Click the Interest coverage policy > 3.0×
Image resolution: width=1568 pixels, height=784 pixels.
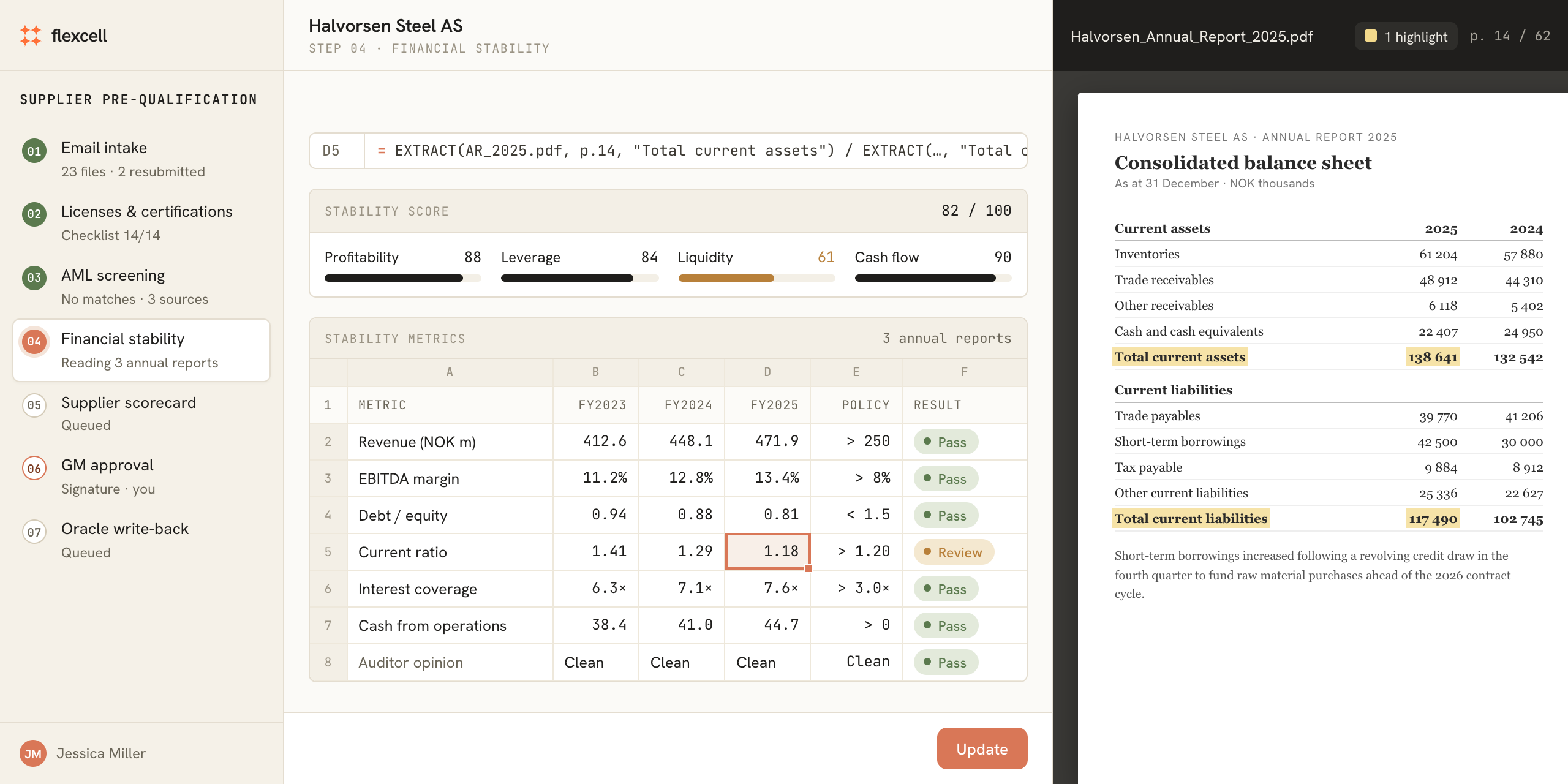(856, 588)
